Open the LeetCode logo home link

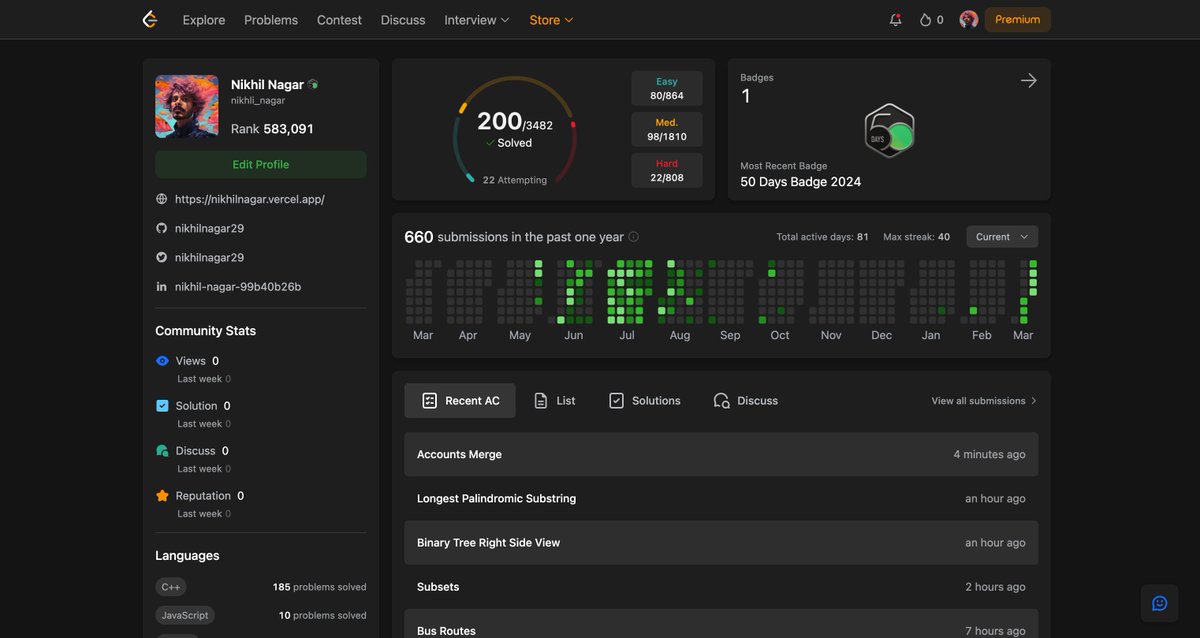[150, 19]
